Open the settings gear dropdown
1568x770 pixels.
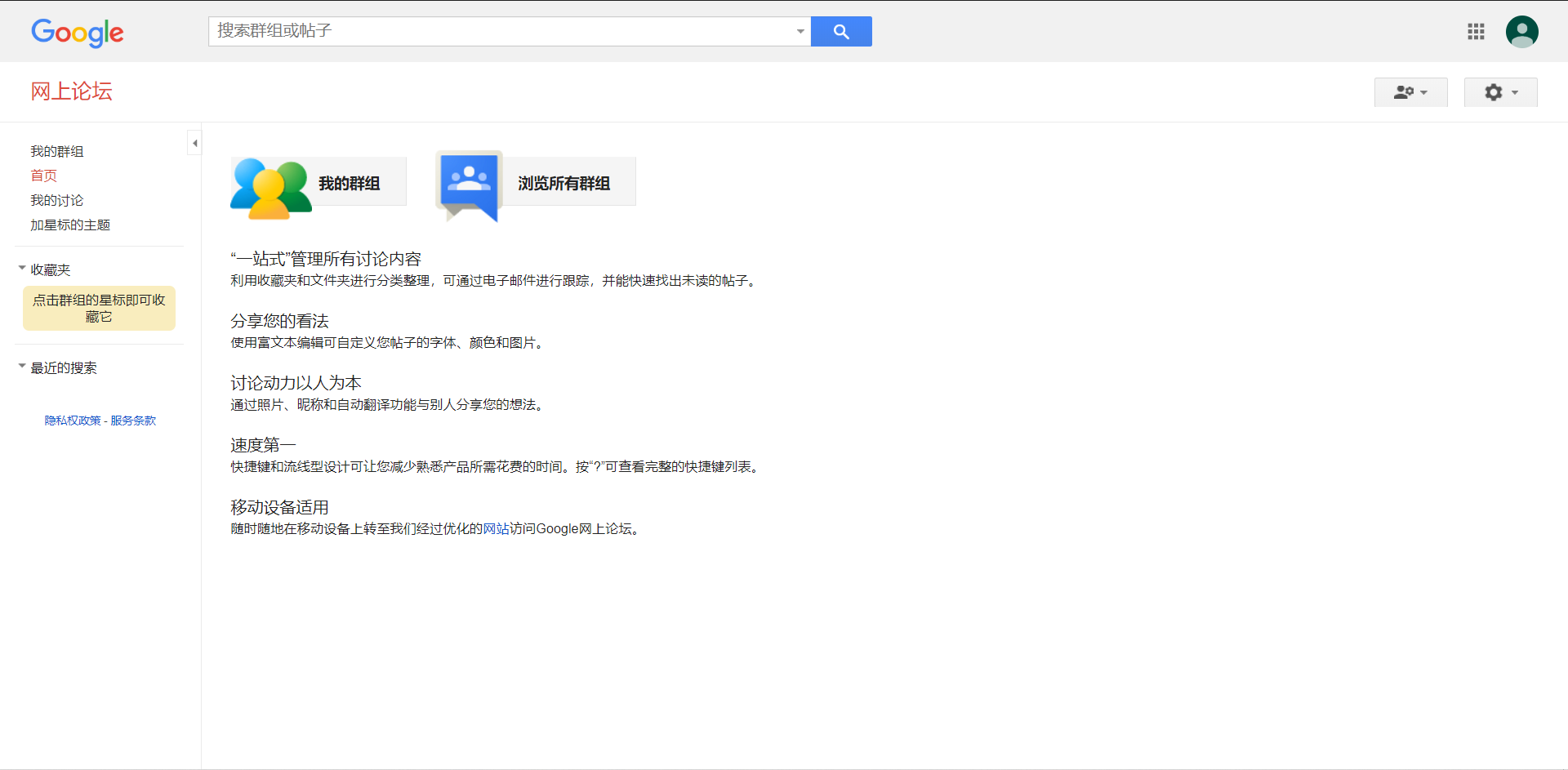click(1501, 92)
